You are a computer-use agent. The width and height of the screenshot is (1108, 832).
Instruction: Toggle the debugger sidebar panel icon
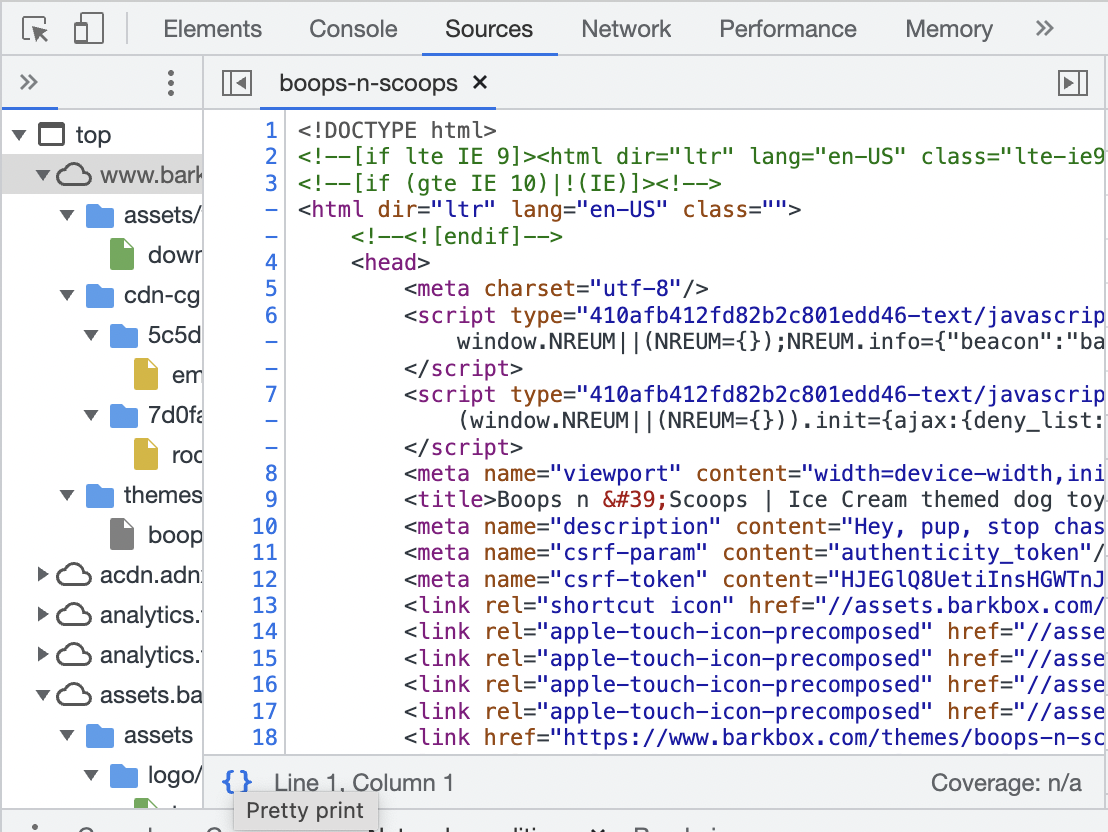point(1073,83)
